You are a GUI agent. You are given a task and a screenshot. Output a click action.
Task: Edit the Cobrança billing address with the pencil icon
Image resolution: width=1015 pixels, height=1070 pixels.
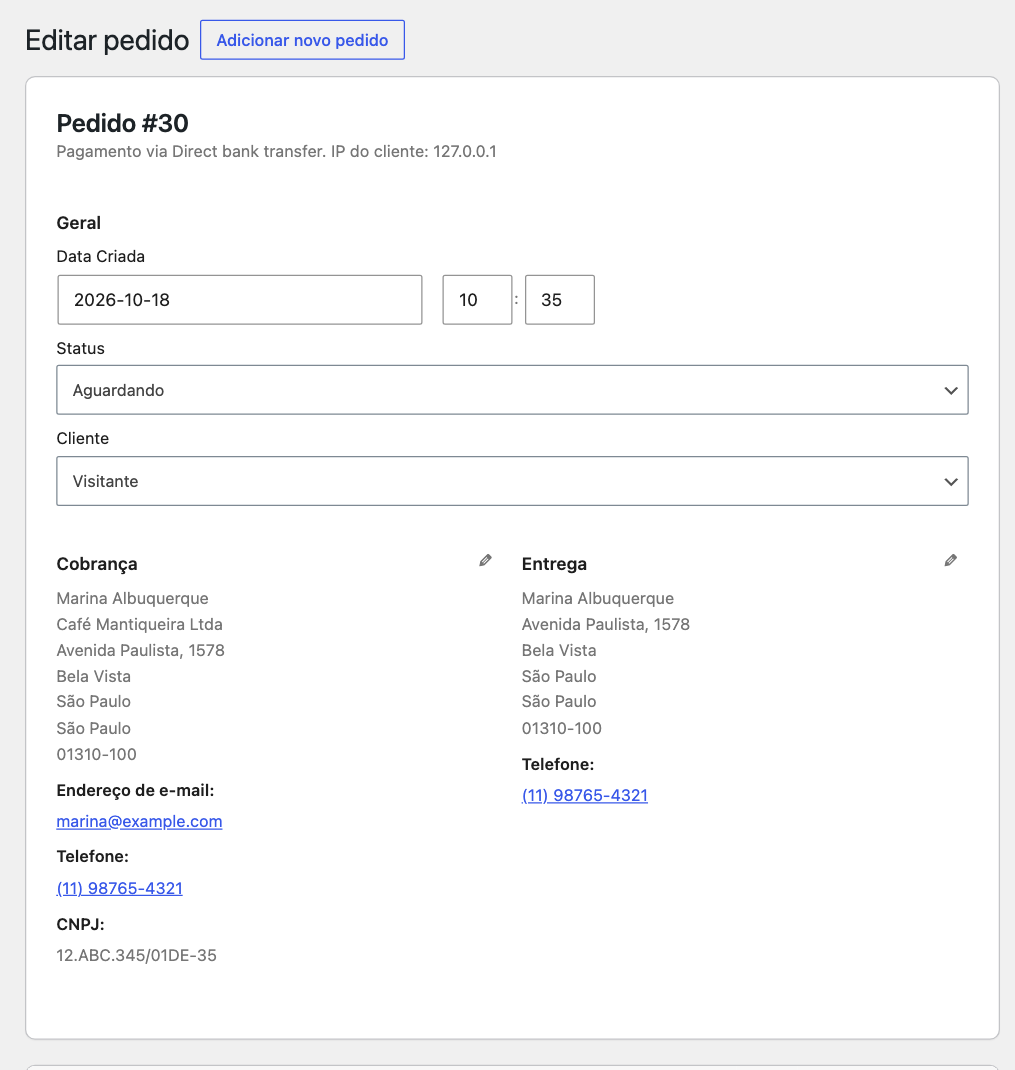(485, 560)
